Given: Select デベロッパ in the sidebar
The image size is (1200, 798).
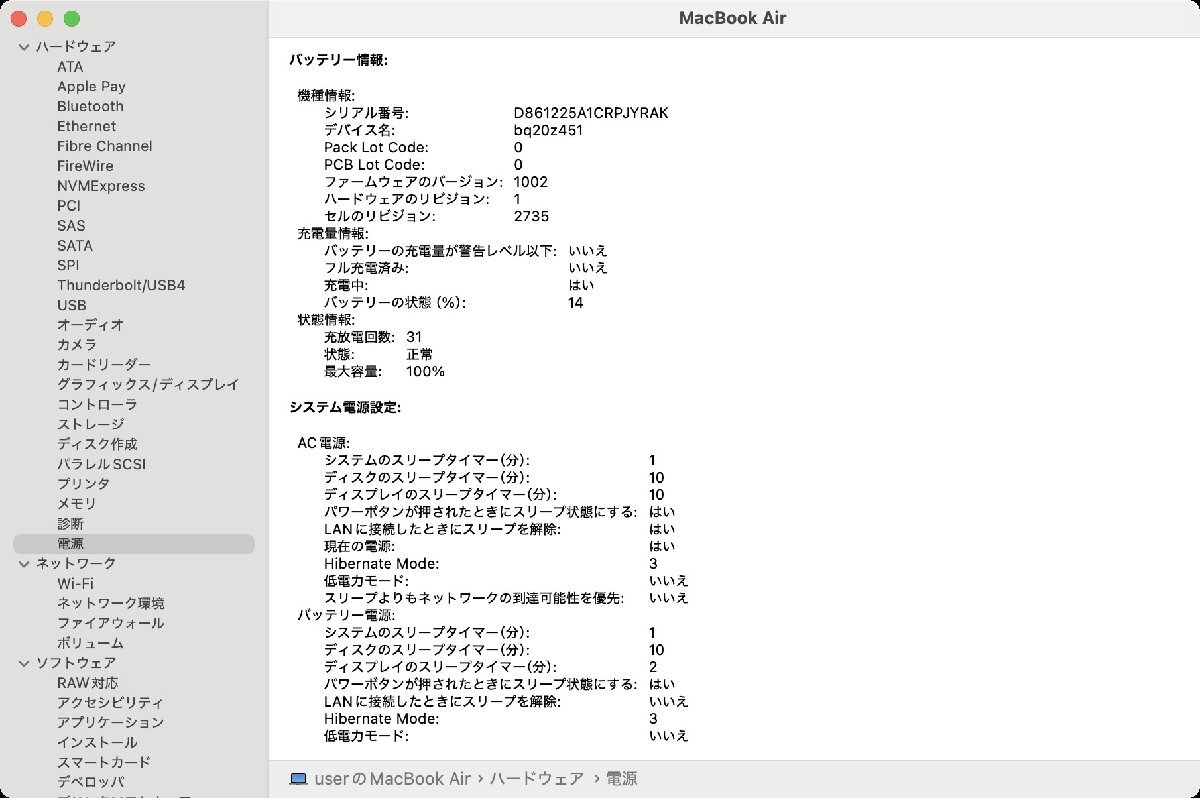Looking at the screenshot, I should [91, 782].
